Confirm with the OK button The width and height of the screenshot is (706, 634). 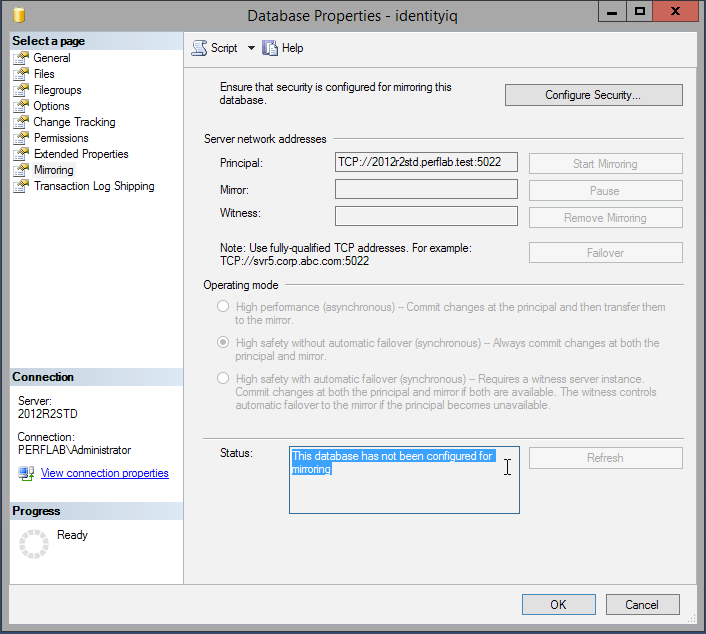coord(559,604)
